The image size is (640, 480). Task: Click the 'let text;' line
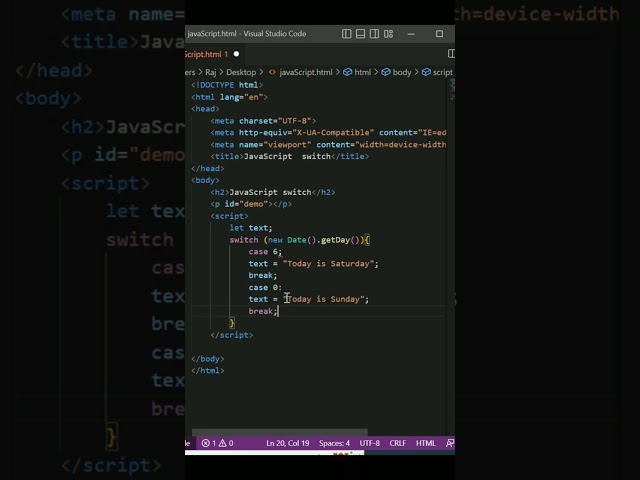click(x=251, y=228)
